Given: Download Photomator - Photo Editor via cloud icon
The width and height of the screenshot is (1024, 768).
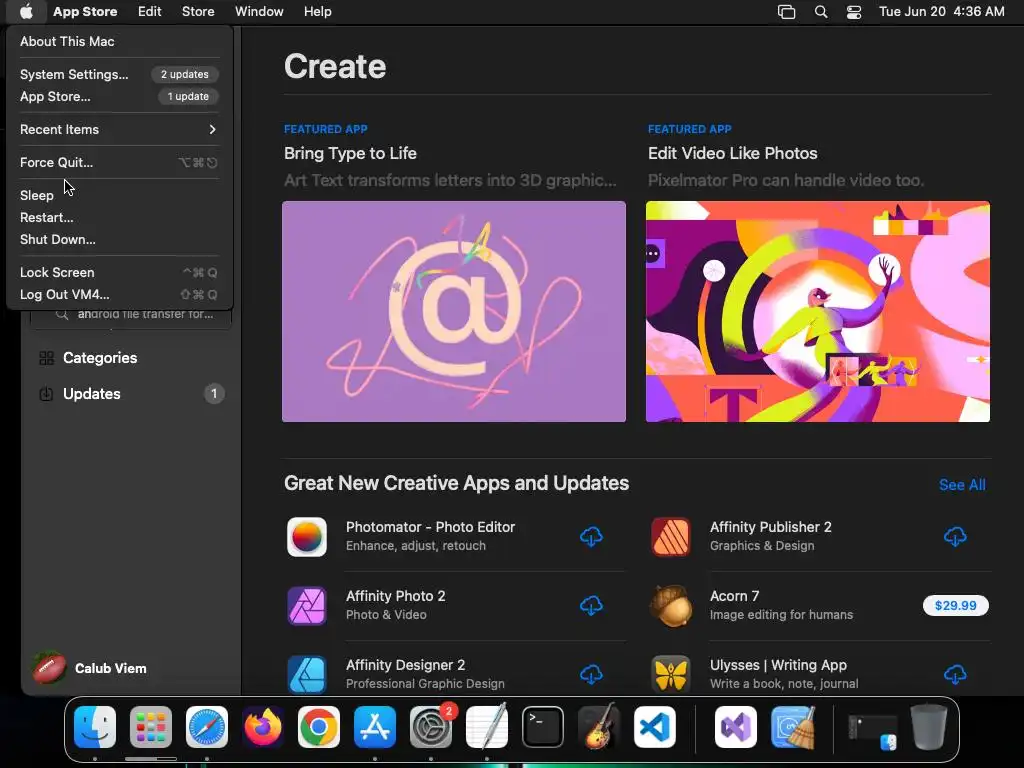Looking at the screenshot, I should [591, 537].
